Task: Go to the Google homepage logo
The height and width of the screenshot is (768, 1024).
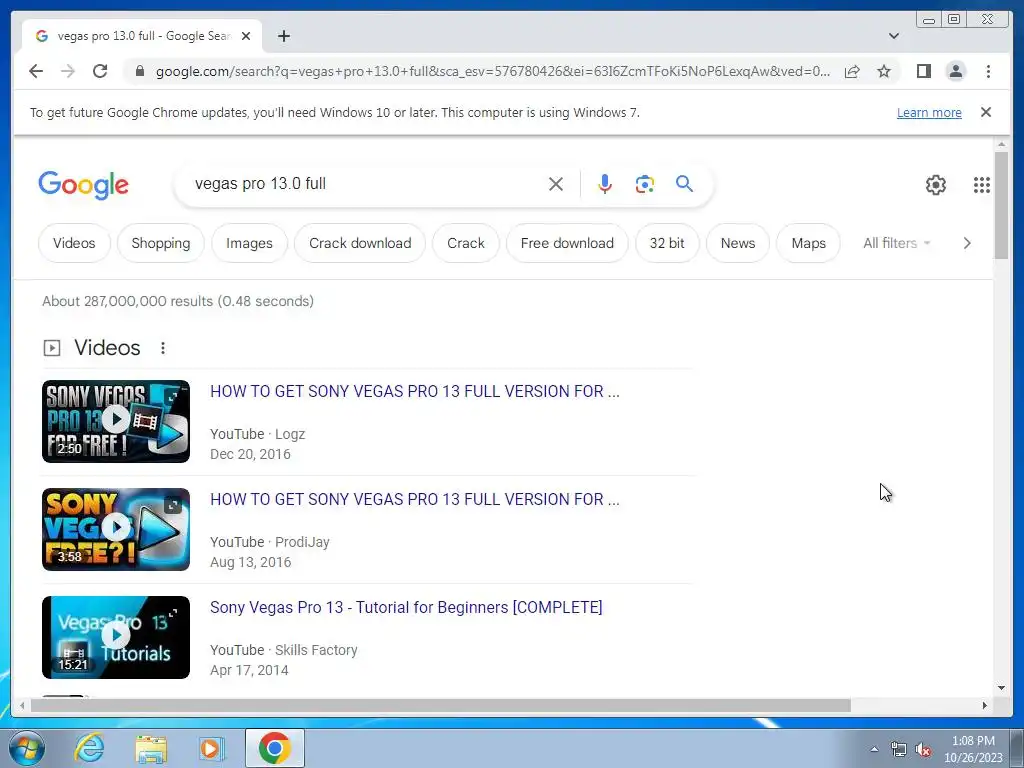Action: [84, 185]
